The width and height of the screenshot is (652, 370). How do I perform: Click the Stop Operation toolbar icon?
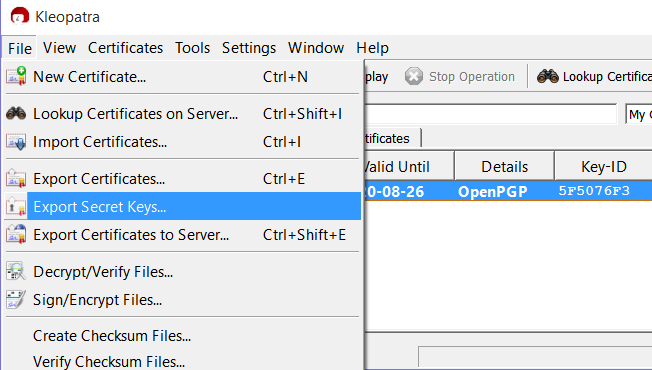[x=414, y=76]
